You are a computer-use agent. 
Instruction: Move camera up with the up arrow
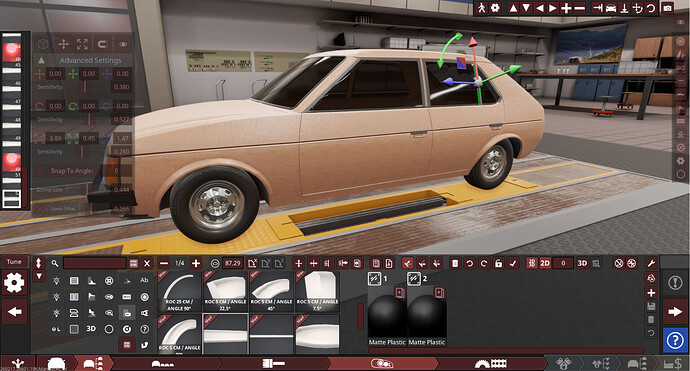(513, 8)
